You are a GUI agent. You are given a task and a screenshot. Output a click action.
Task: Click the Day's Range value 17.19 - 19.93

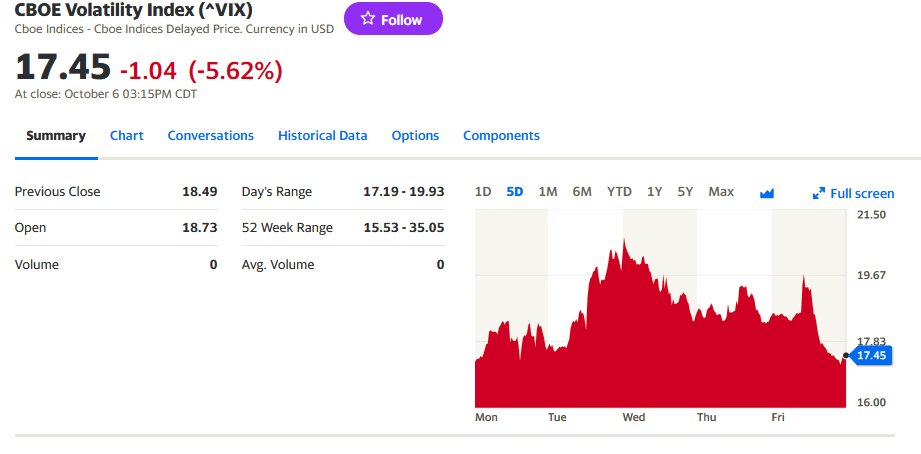[x=404, y=191]
